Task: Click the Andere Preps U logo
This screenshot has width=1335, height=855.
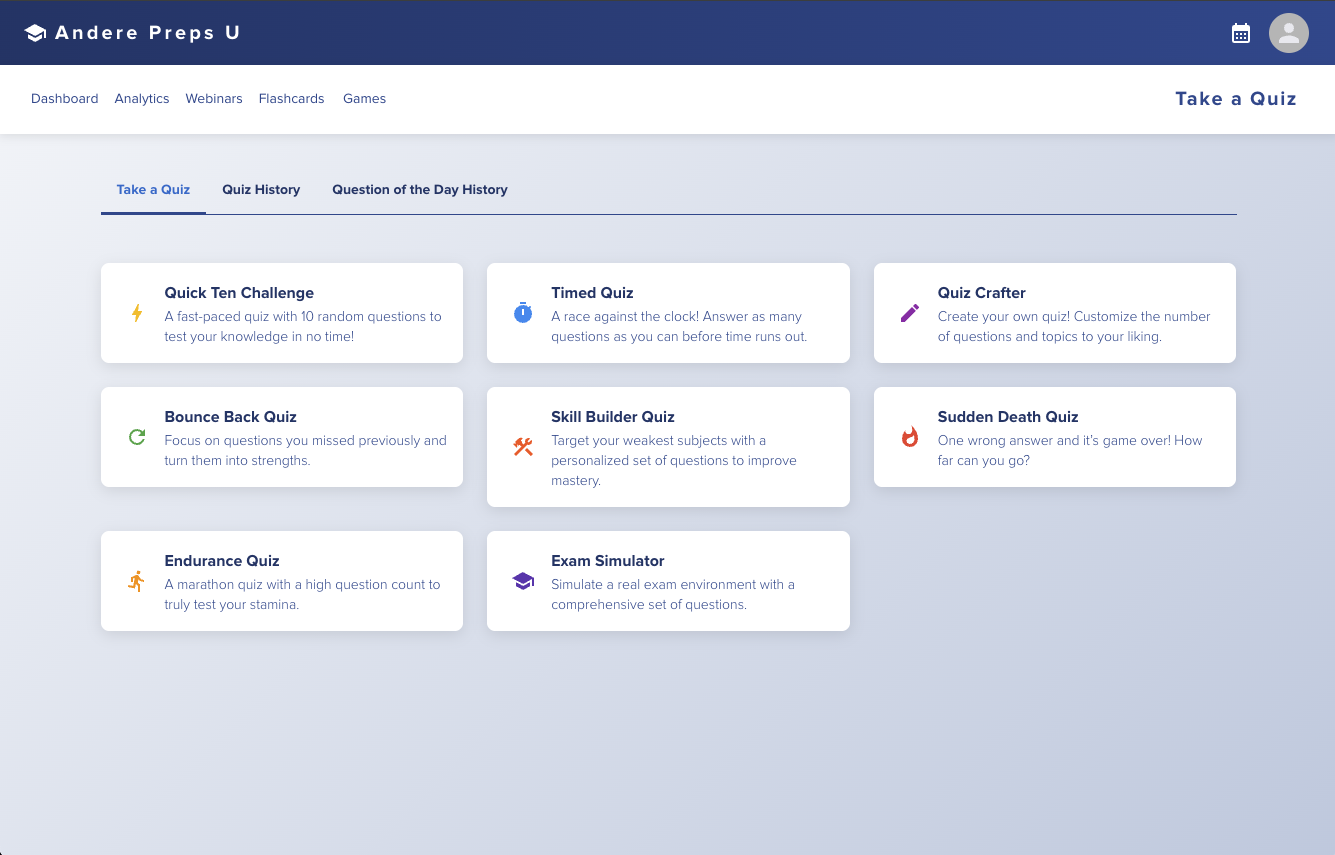Action: pyautogui.click(x=132, y=33)
